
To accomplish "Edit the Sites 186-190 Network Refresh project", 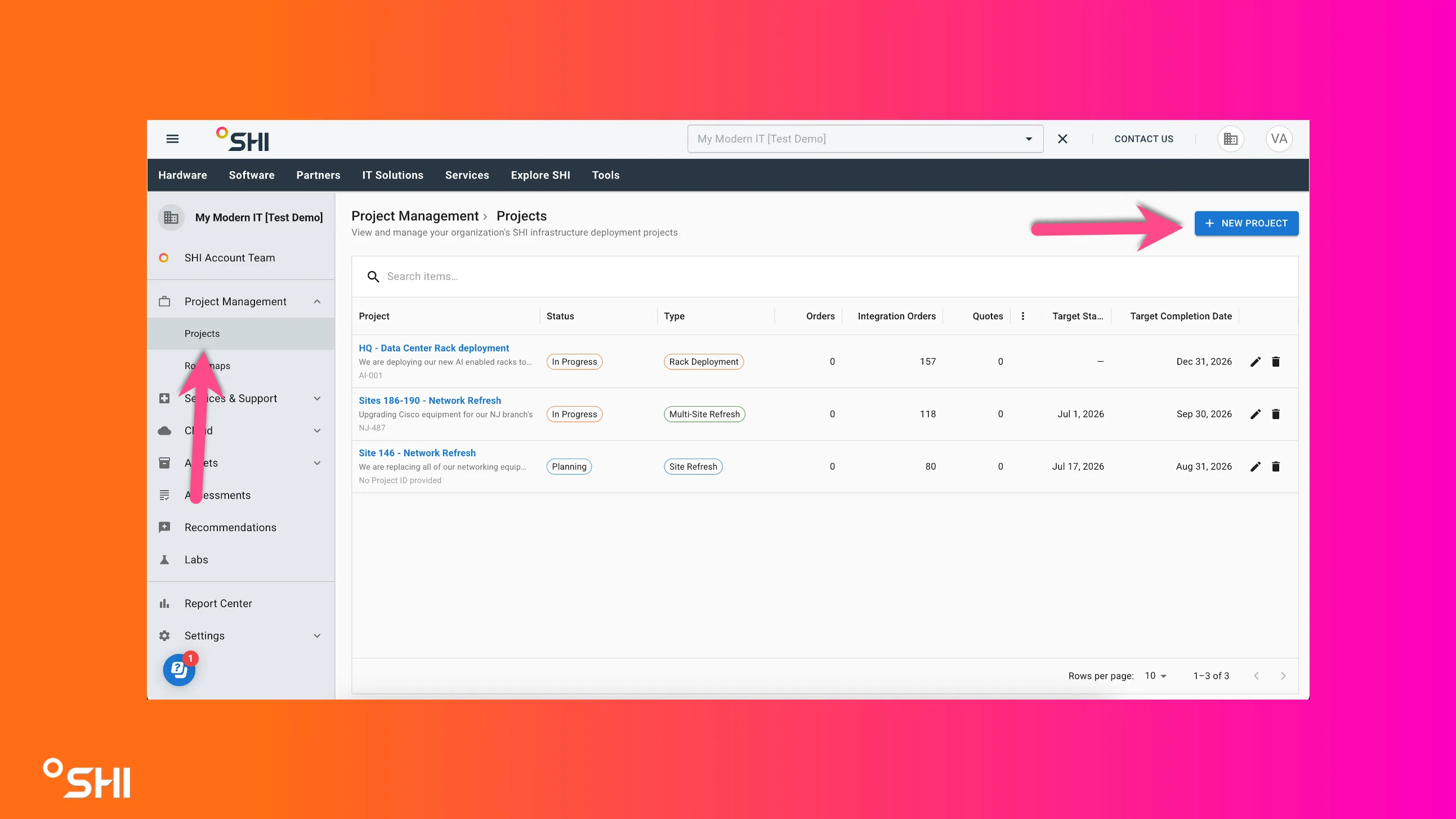I will [1256, 414].
